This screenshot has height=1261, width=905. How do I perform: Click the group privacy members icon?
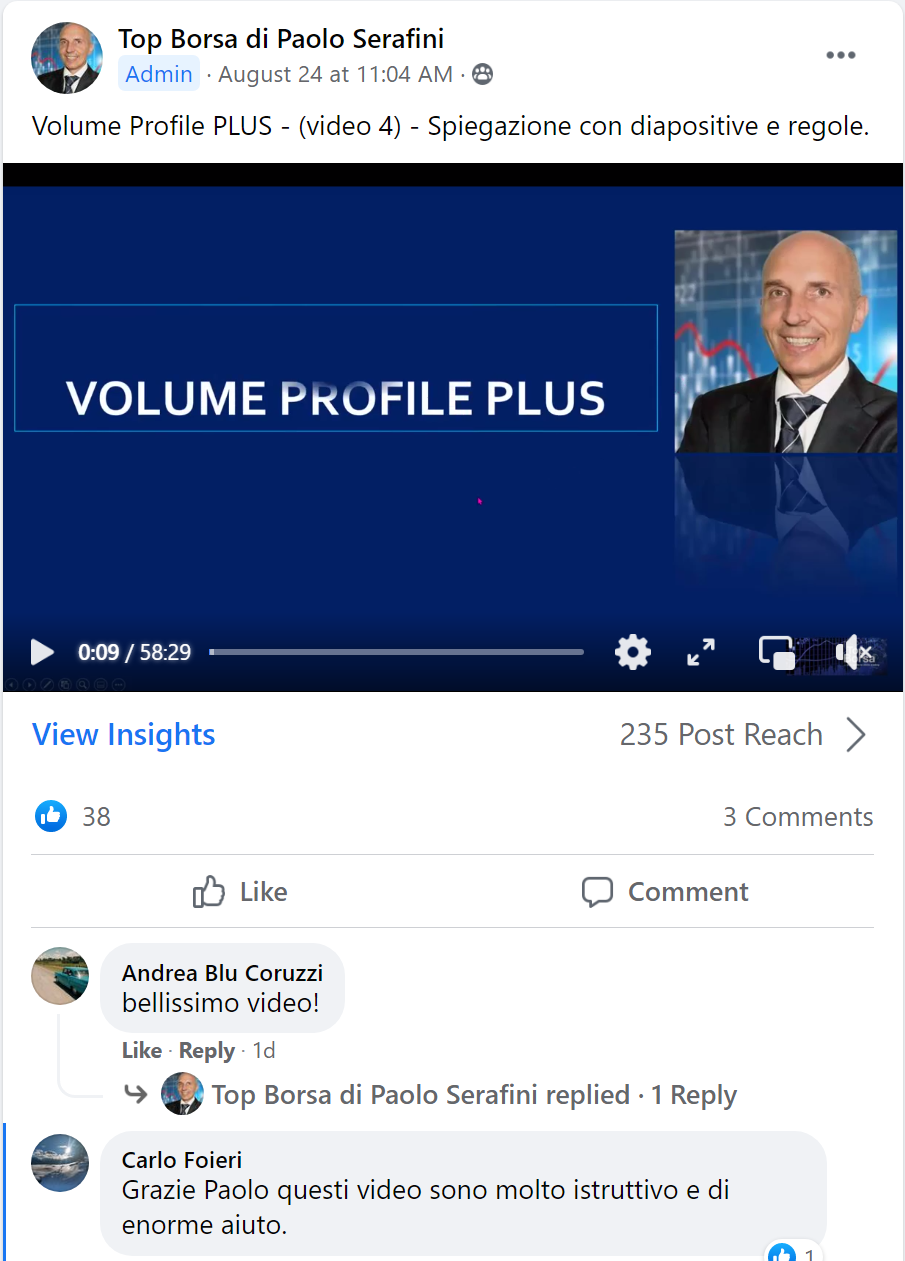pyautogui.click(x=482, y=74)
